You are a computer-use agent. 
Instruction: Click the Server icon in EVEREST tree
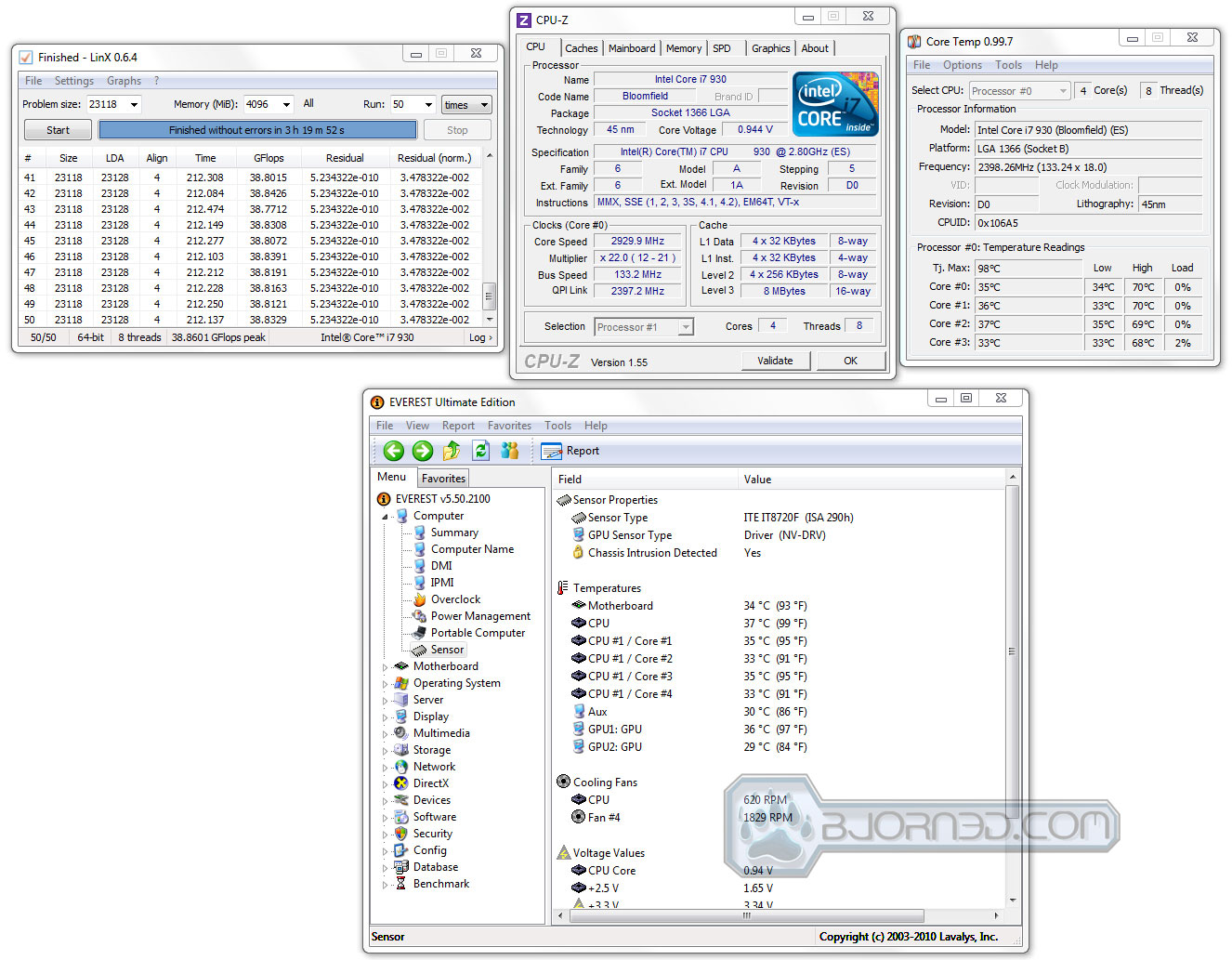[401, 700]
